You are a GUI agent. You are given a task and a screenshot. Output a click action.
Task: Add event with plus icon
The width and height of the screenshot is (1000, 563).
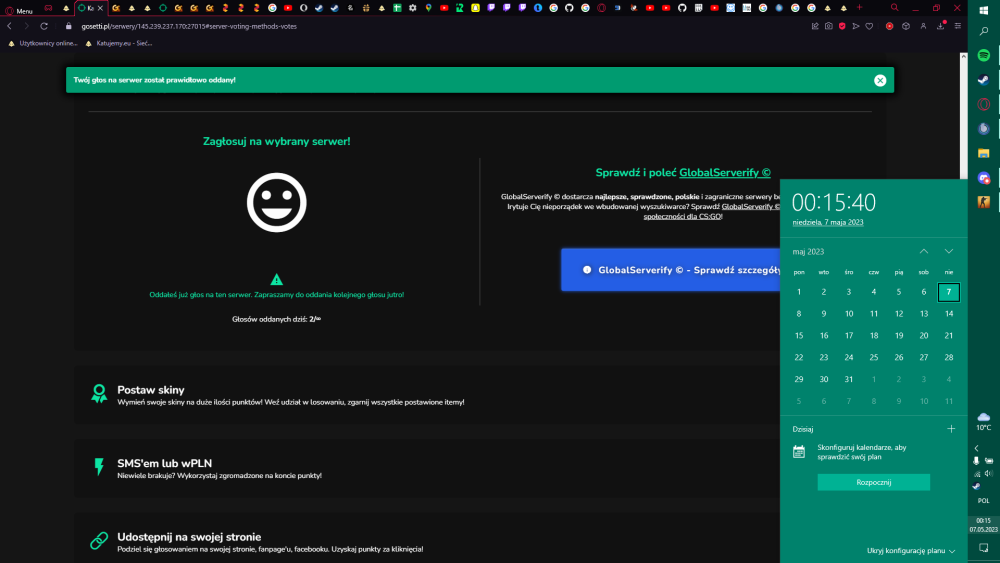coord(951,429)
